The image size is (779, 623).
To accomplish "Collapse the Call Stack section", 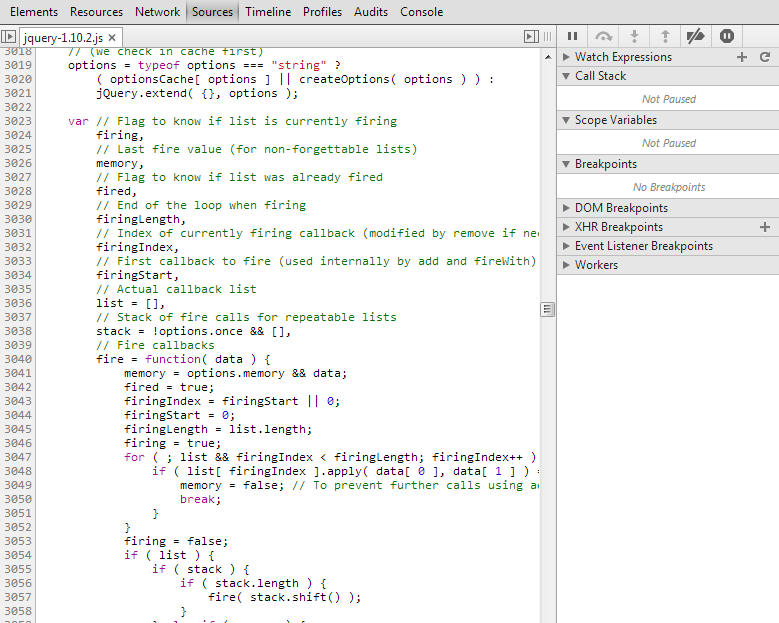I will (x=566, y=76).
